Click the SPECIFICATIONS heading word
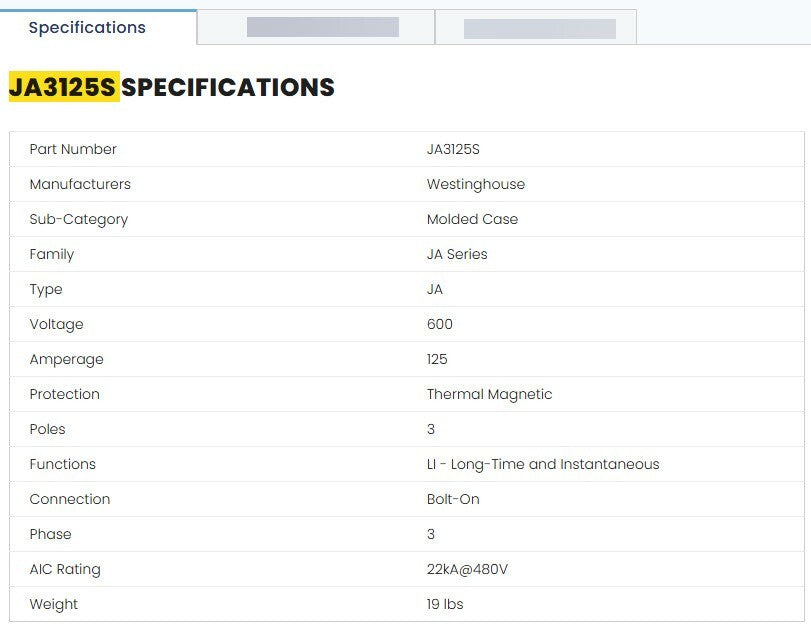The image size is (811, 627). [228, 88]
